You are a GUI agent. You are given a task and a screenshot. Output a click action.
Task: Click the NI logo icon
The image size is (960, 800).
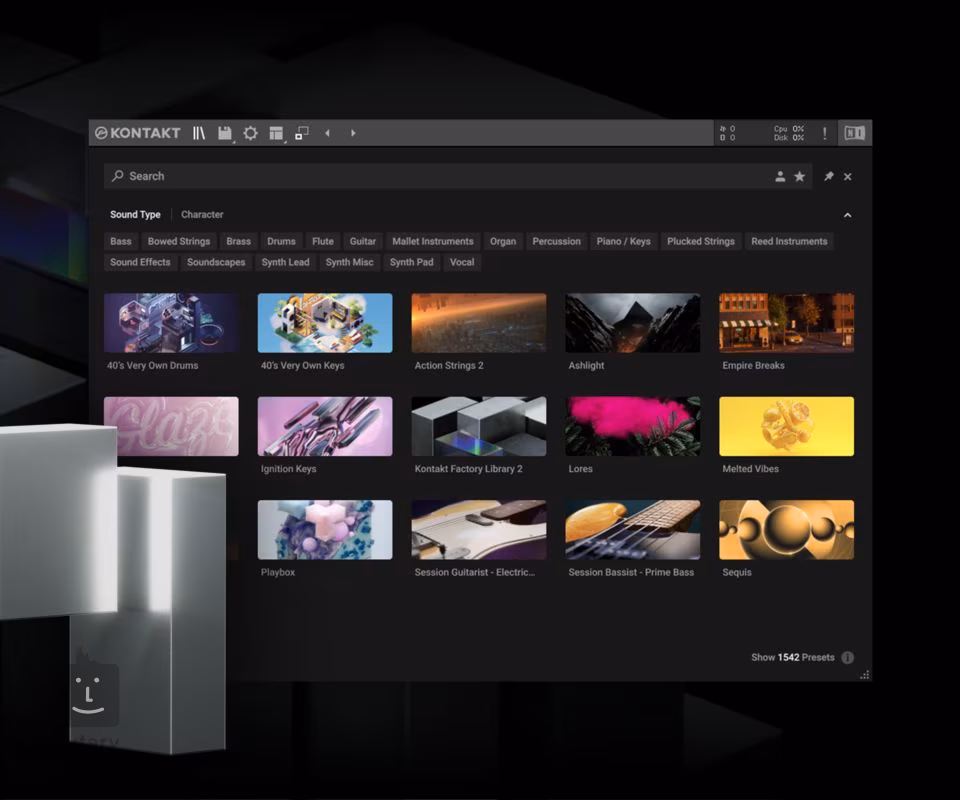[854, 133]
